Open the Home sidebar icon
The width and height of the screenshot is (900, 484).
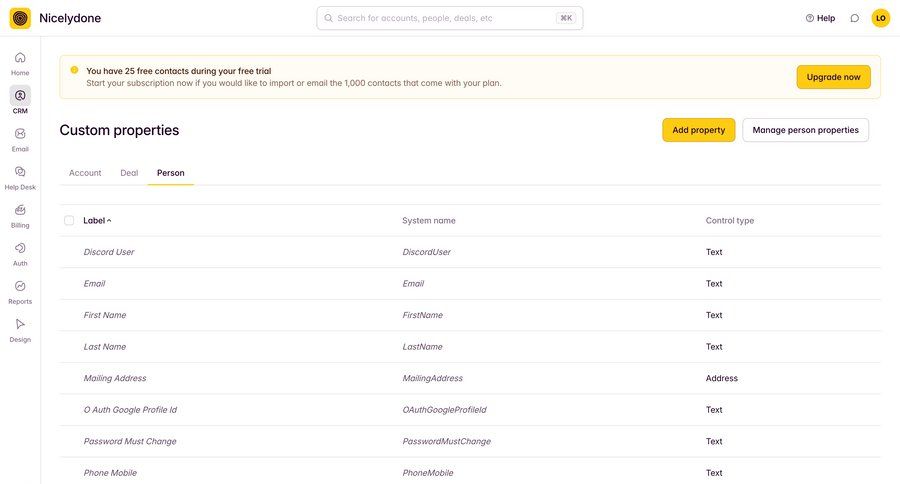pos(20,58)
